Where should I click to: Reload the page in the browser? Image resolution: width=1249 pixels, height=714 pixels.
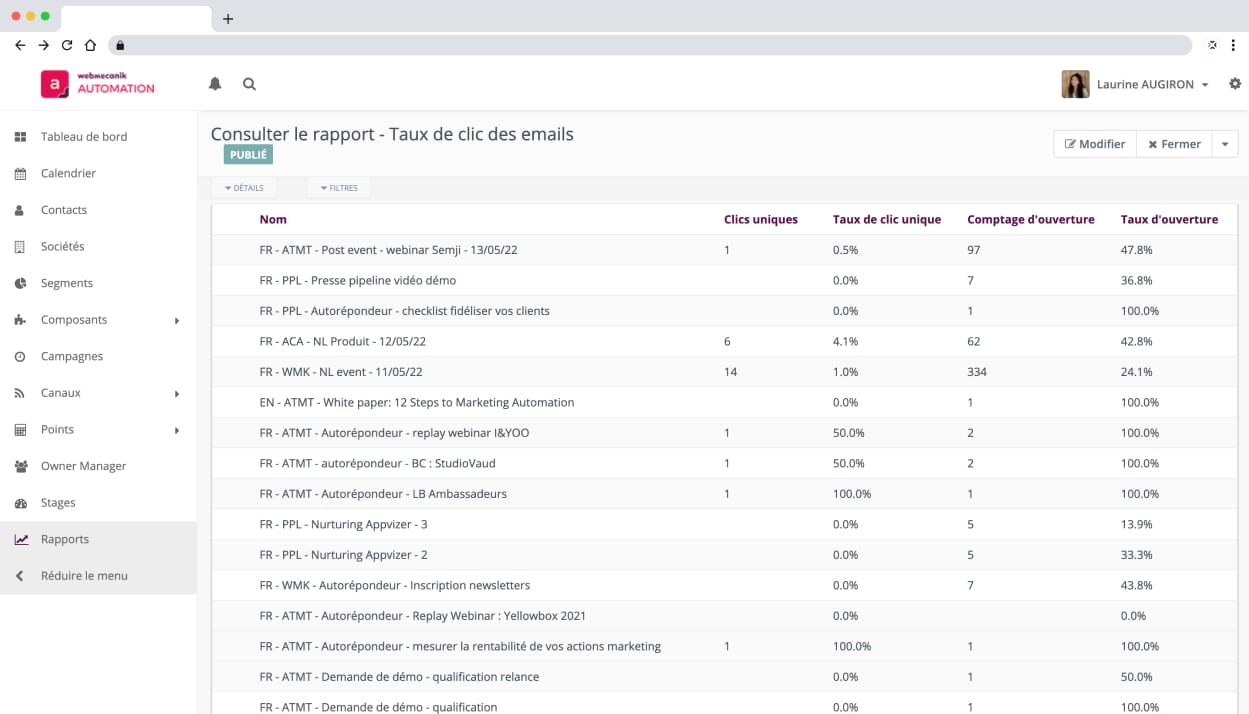[x=67, y=45]
